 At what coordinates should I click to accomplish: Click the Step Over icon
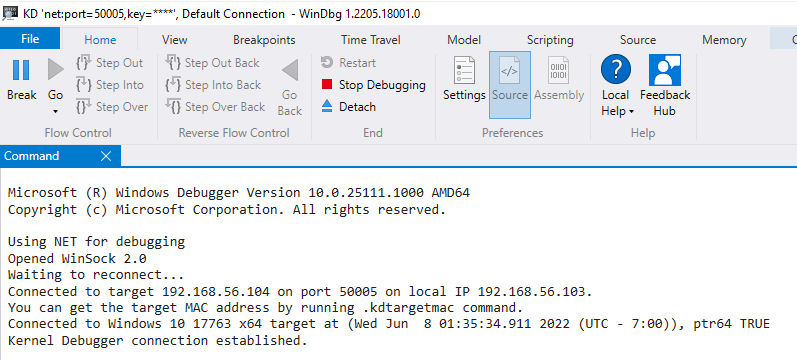coord(83,107)
